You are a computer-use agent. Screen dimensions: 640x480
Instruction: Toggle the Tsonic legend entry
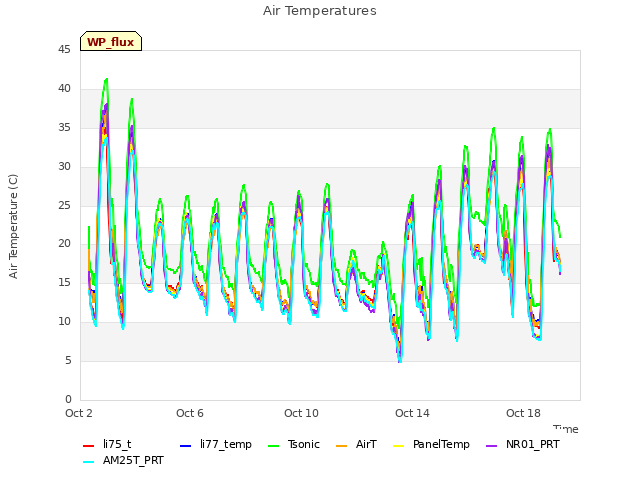click(x=294, y=444)
